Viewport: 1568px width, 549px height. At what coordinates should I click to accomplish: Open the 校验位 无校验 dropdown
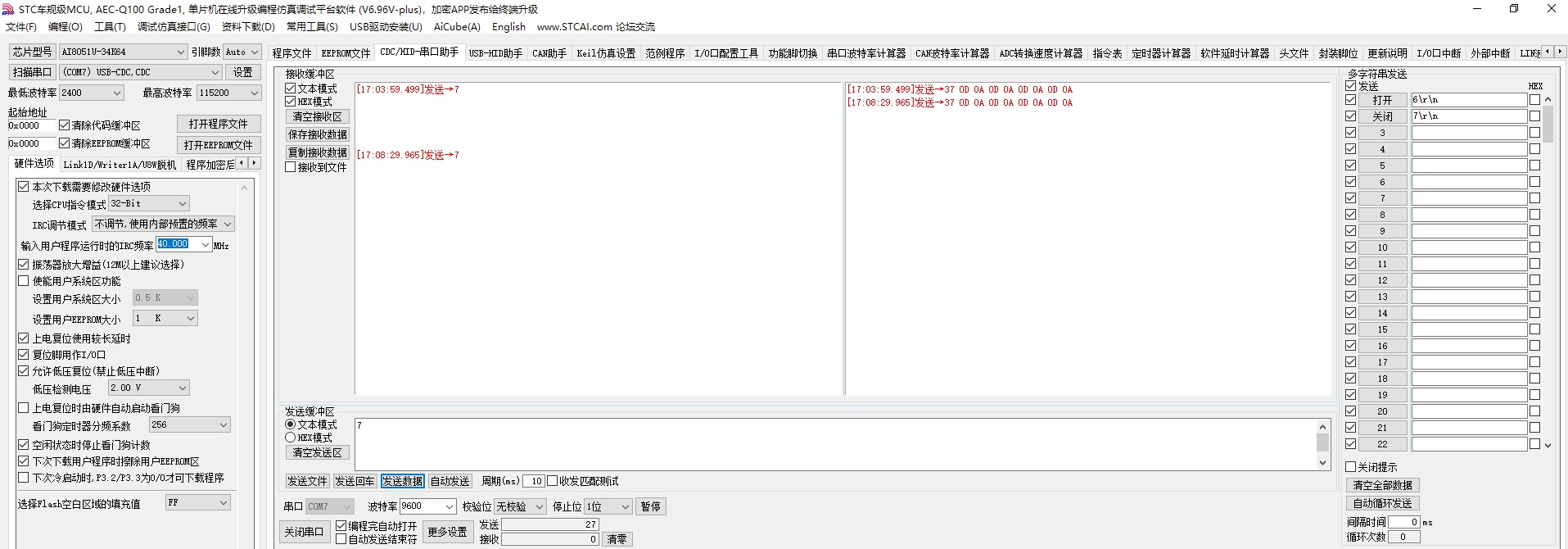click(x=520, y=506)
